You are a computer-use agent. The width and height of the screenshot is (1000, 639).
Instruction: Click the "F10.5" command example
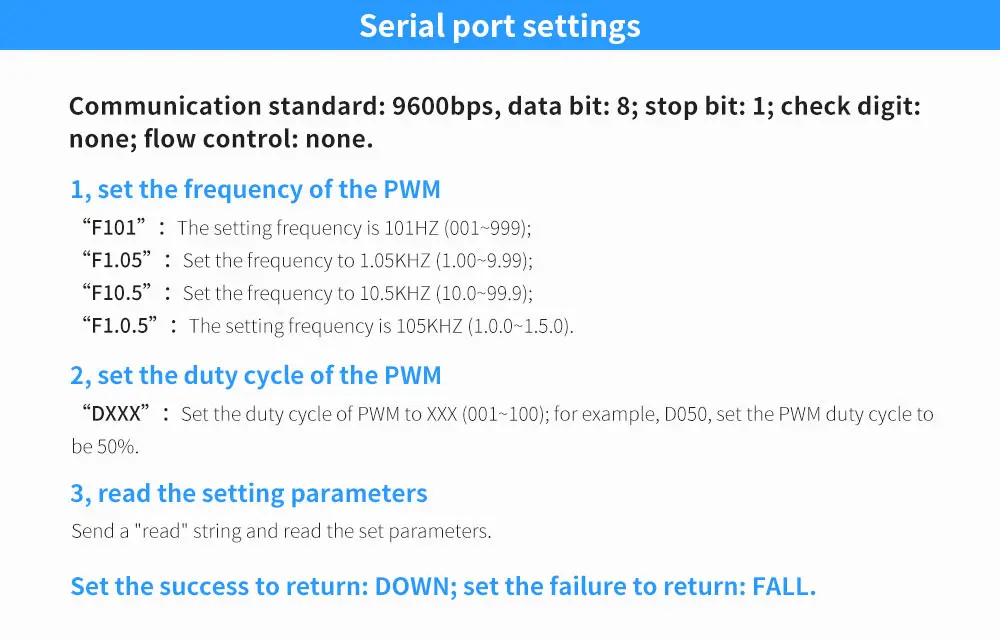click(x=117, y=292)
